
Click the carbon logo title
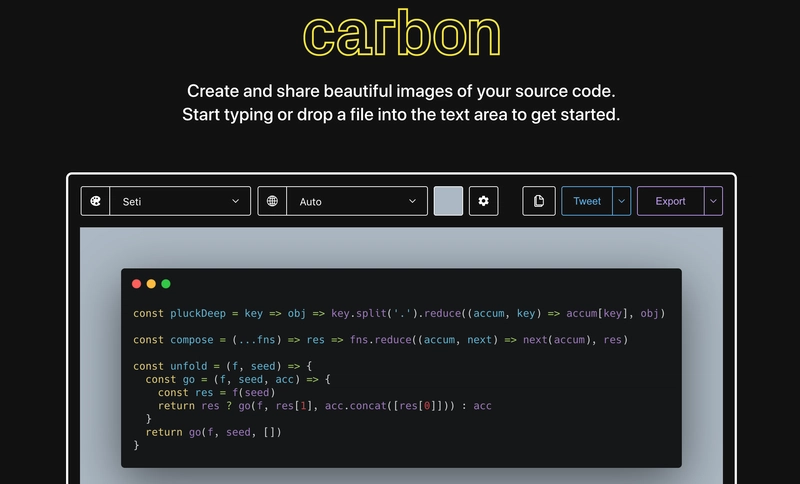pos(400,34)
